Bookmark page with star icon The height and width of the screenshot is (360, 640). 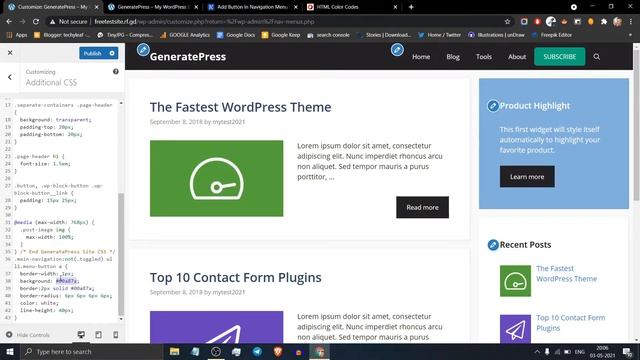coord(507,22)
